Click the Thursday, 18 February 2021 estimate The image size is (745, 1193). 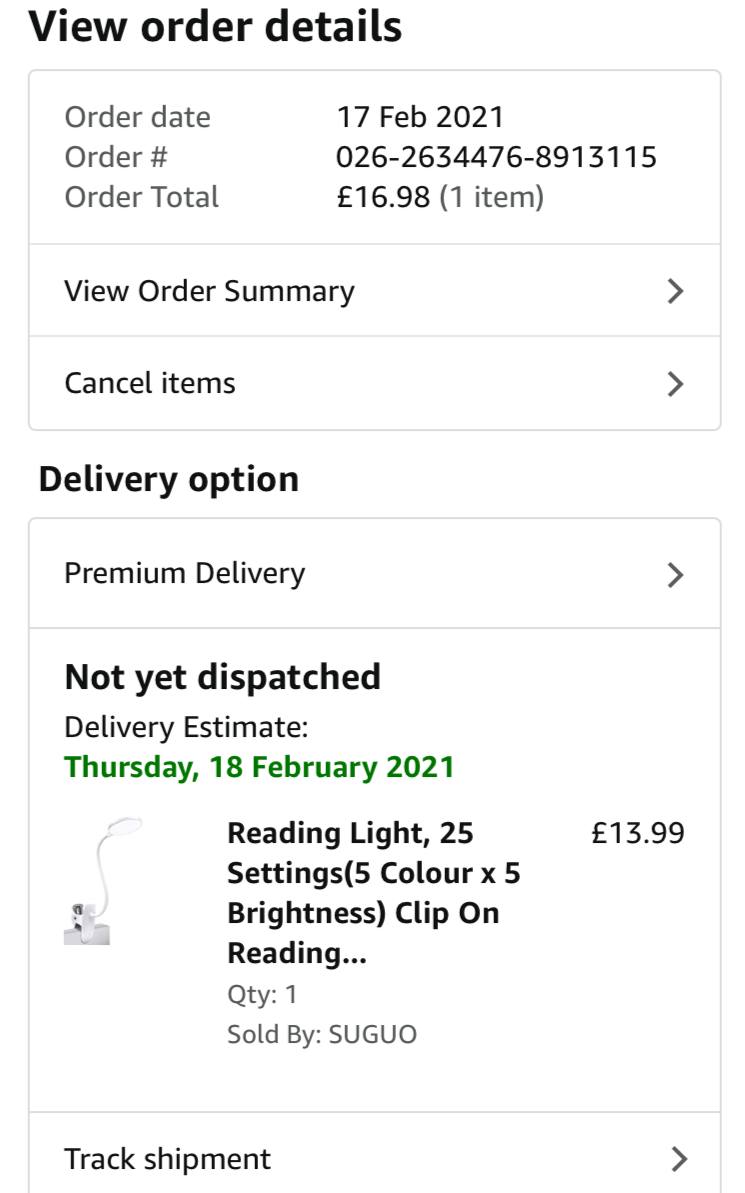pyautogui.click(x=259, y=767)
